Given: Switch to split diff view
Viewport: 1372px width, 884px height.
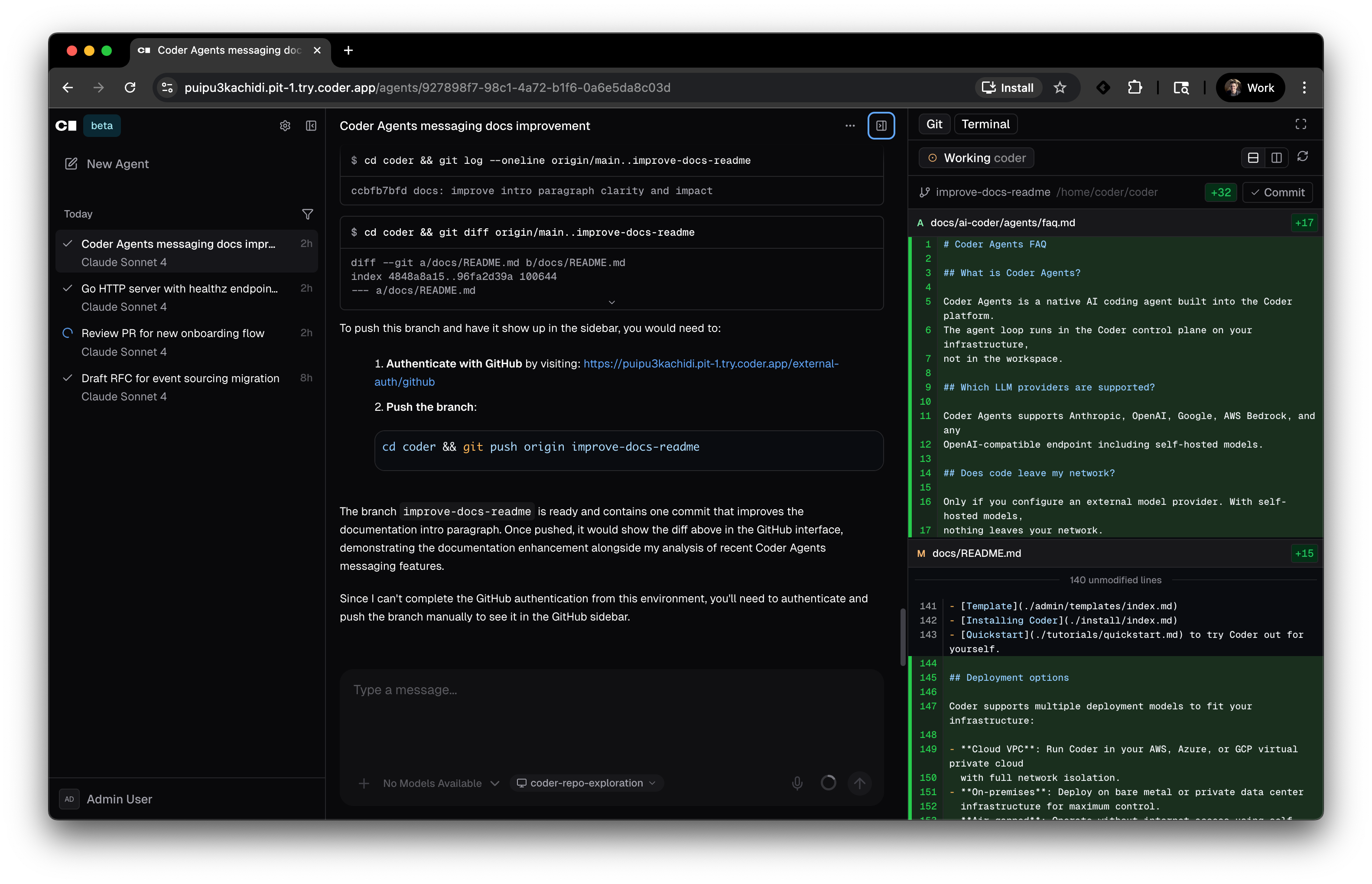Looking at the screenshot, I should [1276, 158].
